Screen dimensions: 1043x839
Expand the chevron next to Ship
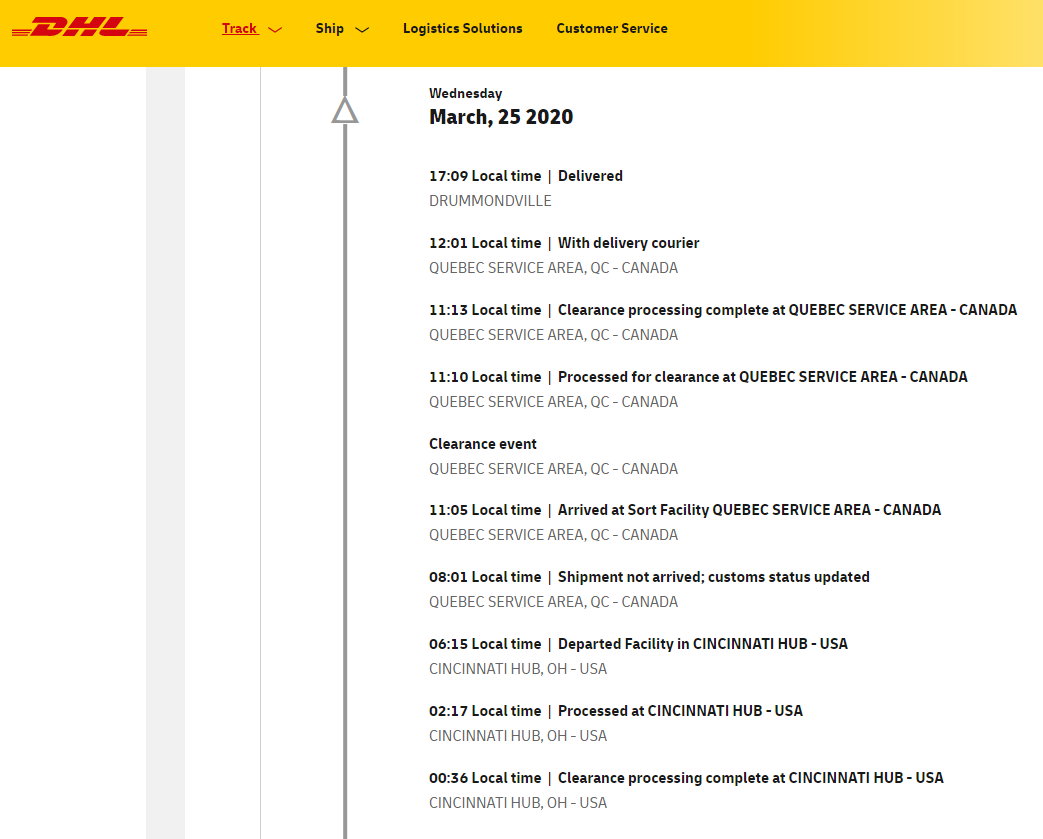tap(362, 30)
